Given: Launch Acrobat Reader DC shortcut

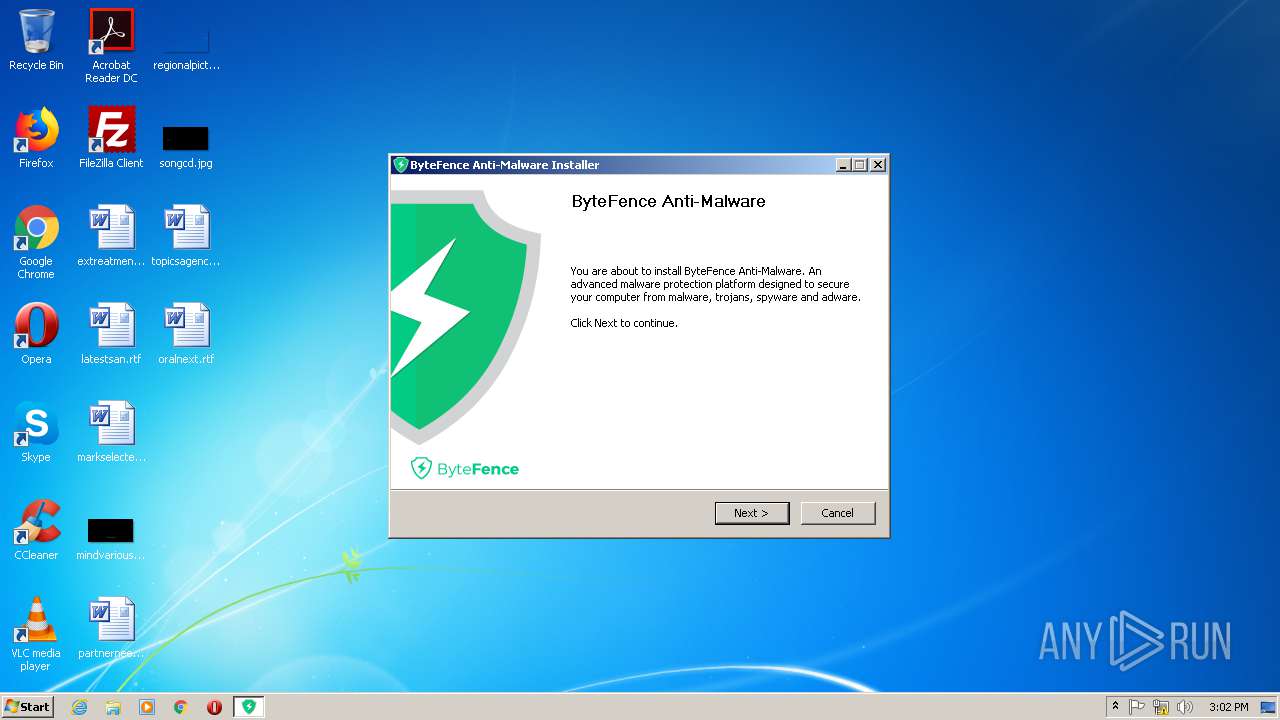Looking at the screenshot, I should pyautogui.click(x=111, y=45).
